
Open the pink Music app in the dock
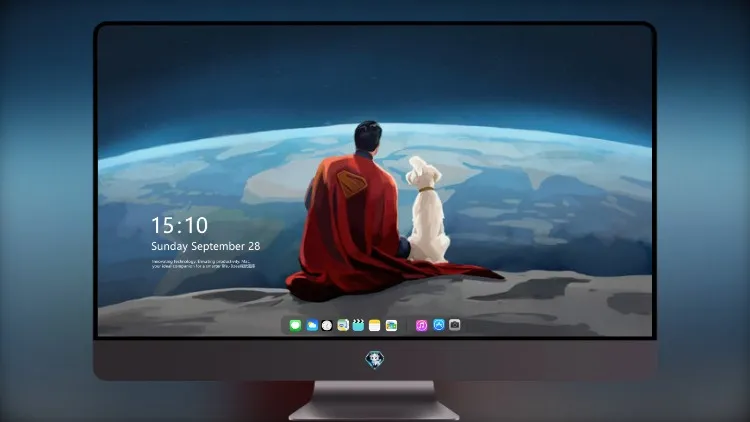(421, 325)
